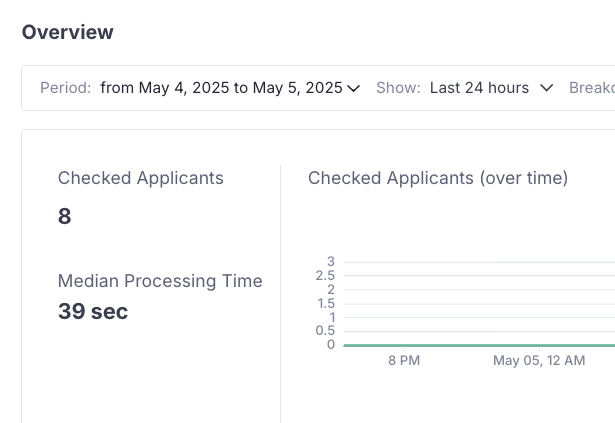Click the partially visible Breakdown filter

point(591,88)
